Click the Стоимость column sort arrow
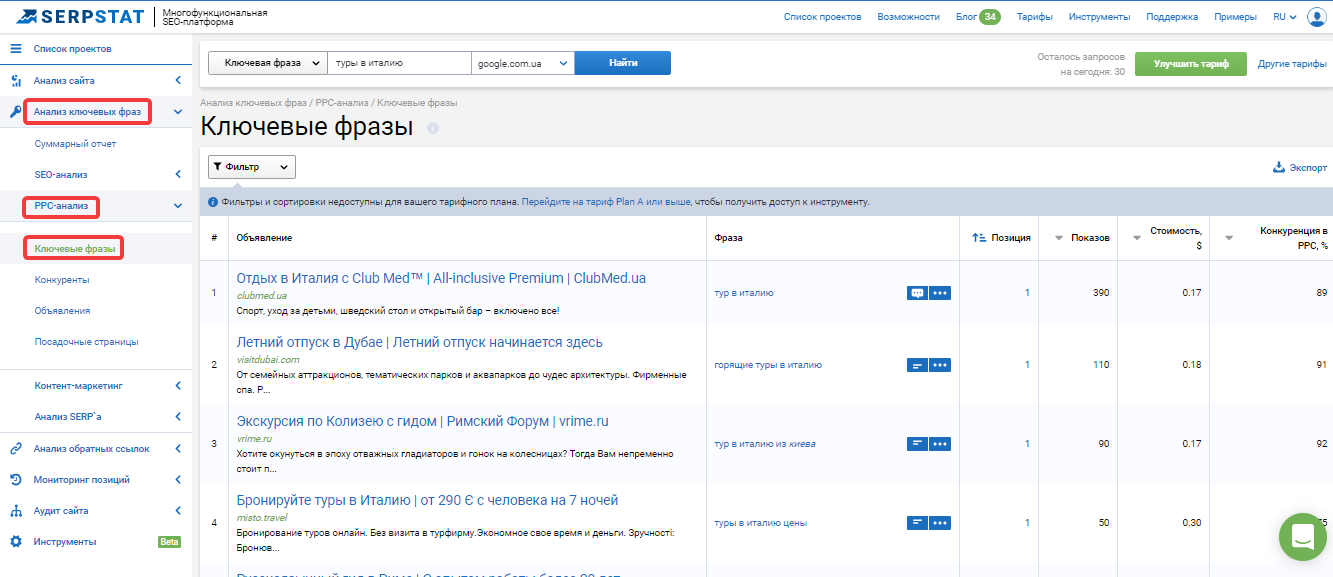Viewport: 1333px width, 577px height. point(1136,238)
